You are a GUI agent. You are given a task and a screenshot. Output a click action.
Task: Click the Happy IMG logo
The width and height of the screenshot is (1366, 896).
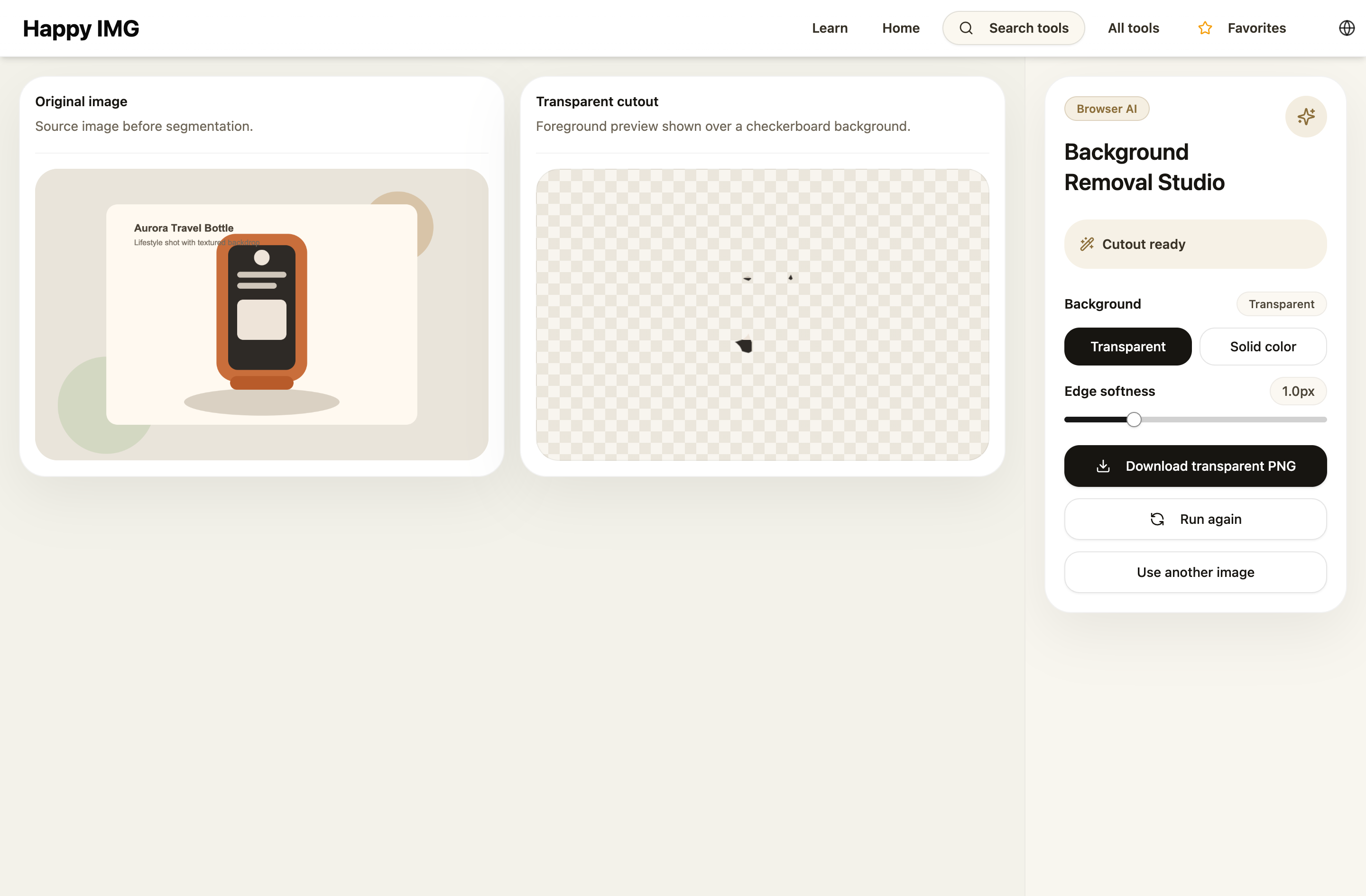81,27
